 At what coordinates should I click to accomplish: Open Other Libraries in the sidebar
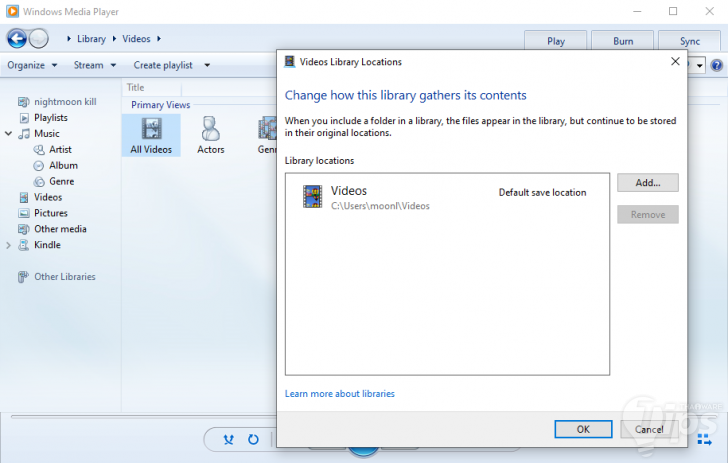tap(65, 276)
